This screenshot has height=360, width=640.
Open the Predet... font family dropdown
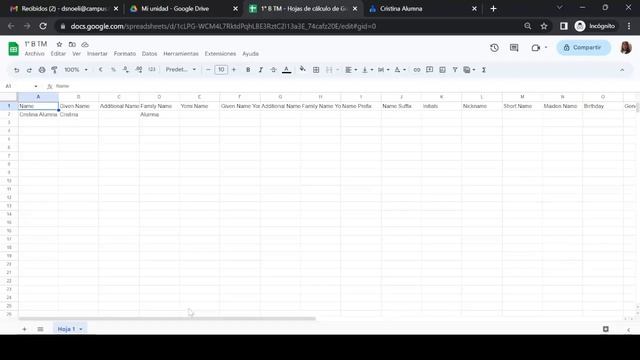tap(180, 70)
